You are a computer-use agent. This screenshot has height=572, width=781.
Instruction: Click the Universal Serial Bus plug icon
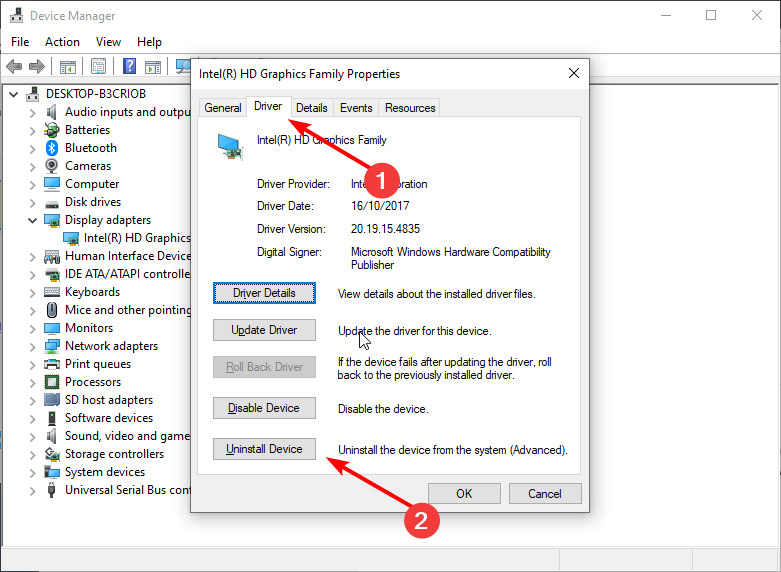(51, 490)
